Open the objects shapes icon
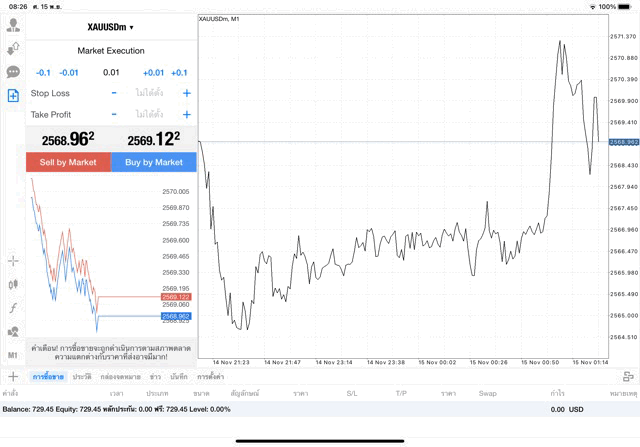 point(13,331)
